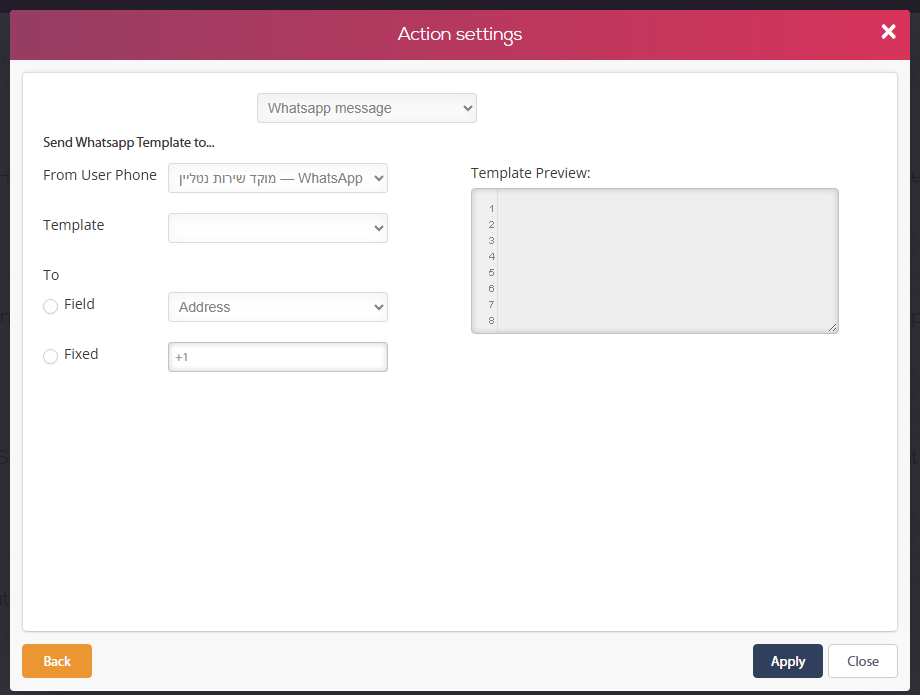The height and width of the screenshot is (695, 920).
Task: Select the Field radio button
Action: (50, 306)
